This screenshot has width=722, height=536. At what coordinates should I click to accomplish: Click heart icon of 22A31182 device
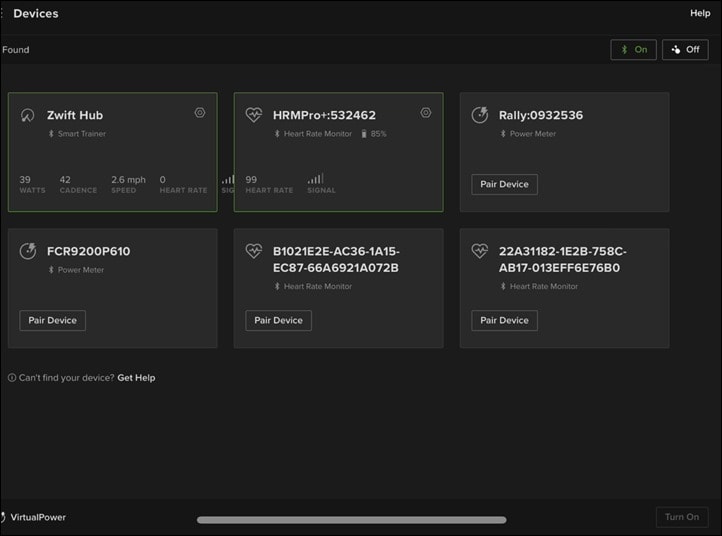click(480, 251)
